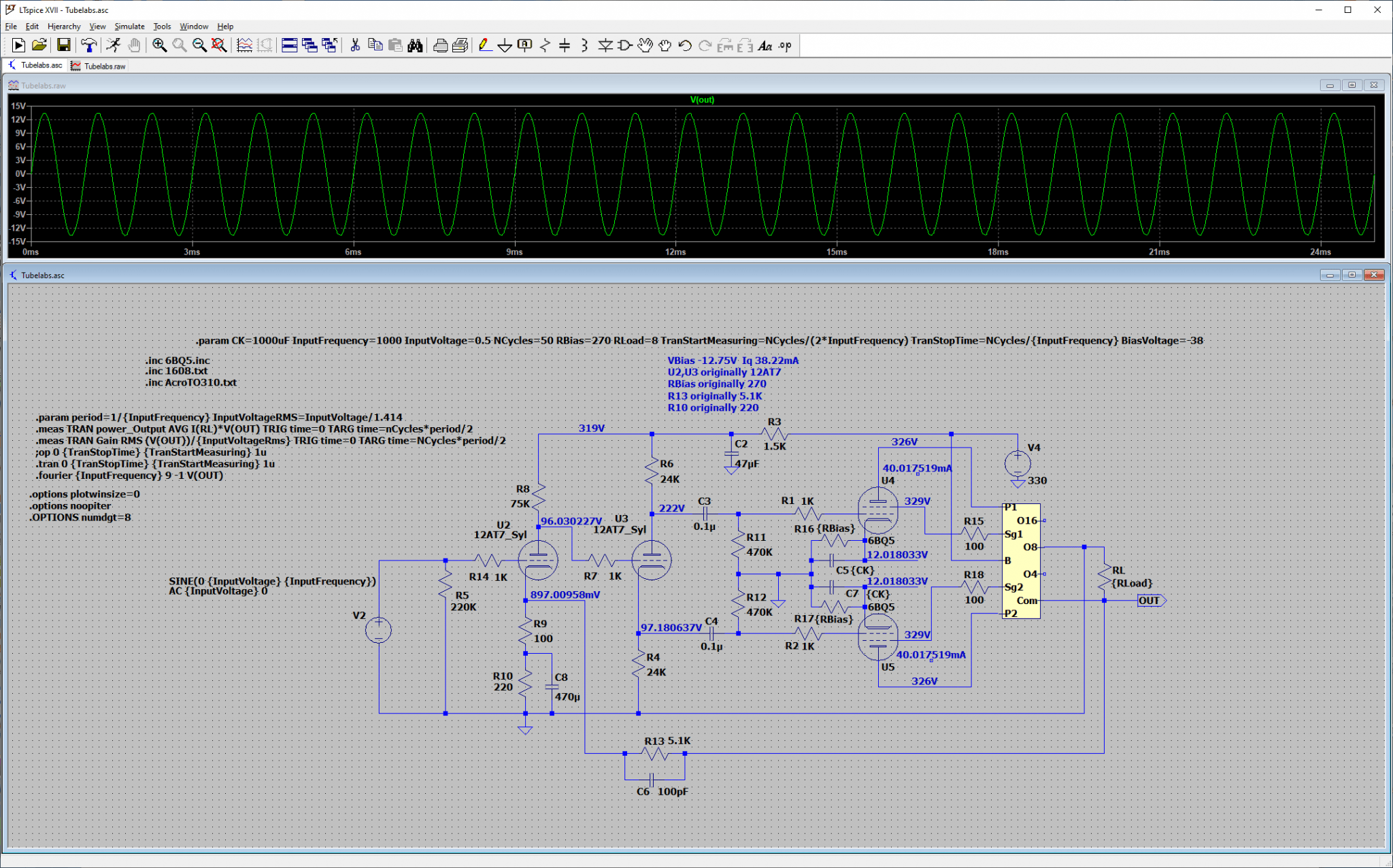This screenshot has width=1393, height=868.
Task: Select the Zoom In magnifier tool
Action: 159,46
